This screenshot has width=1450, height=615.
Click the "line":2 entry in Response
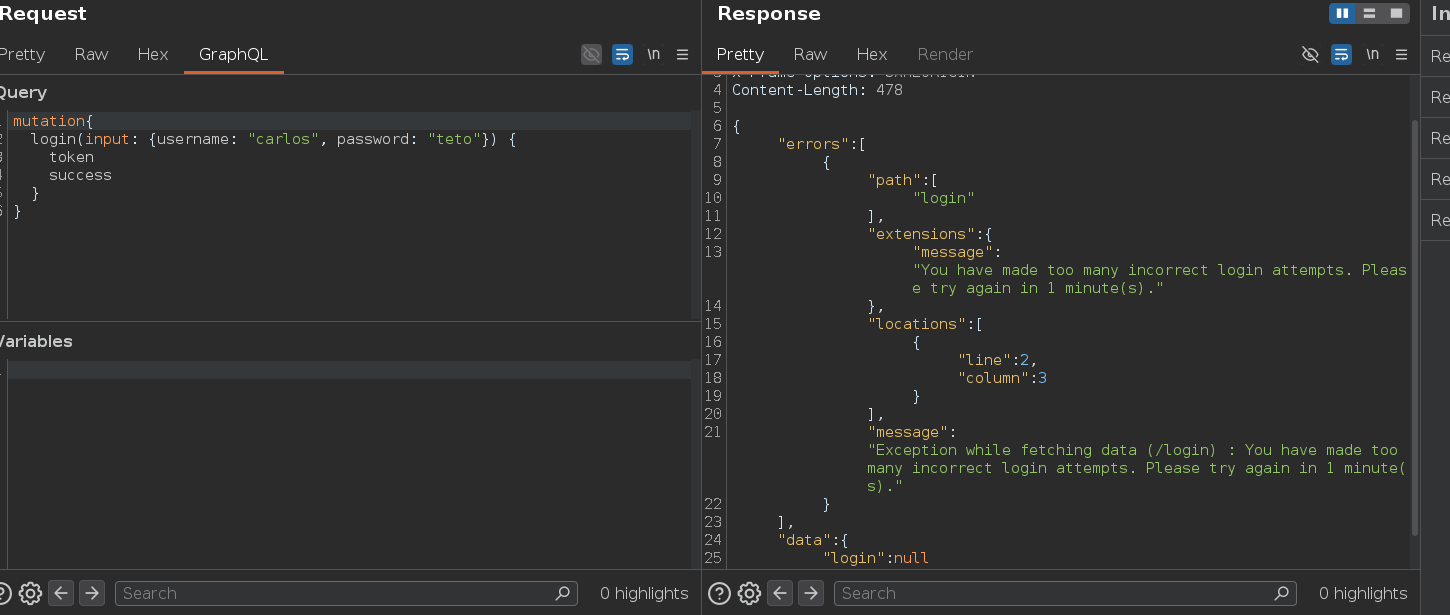click(998, 360)
